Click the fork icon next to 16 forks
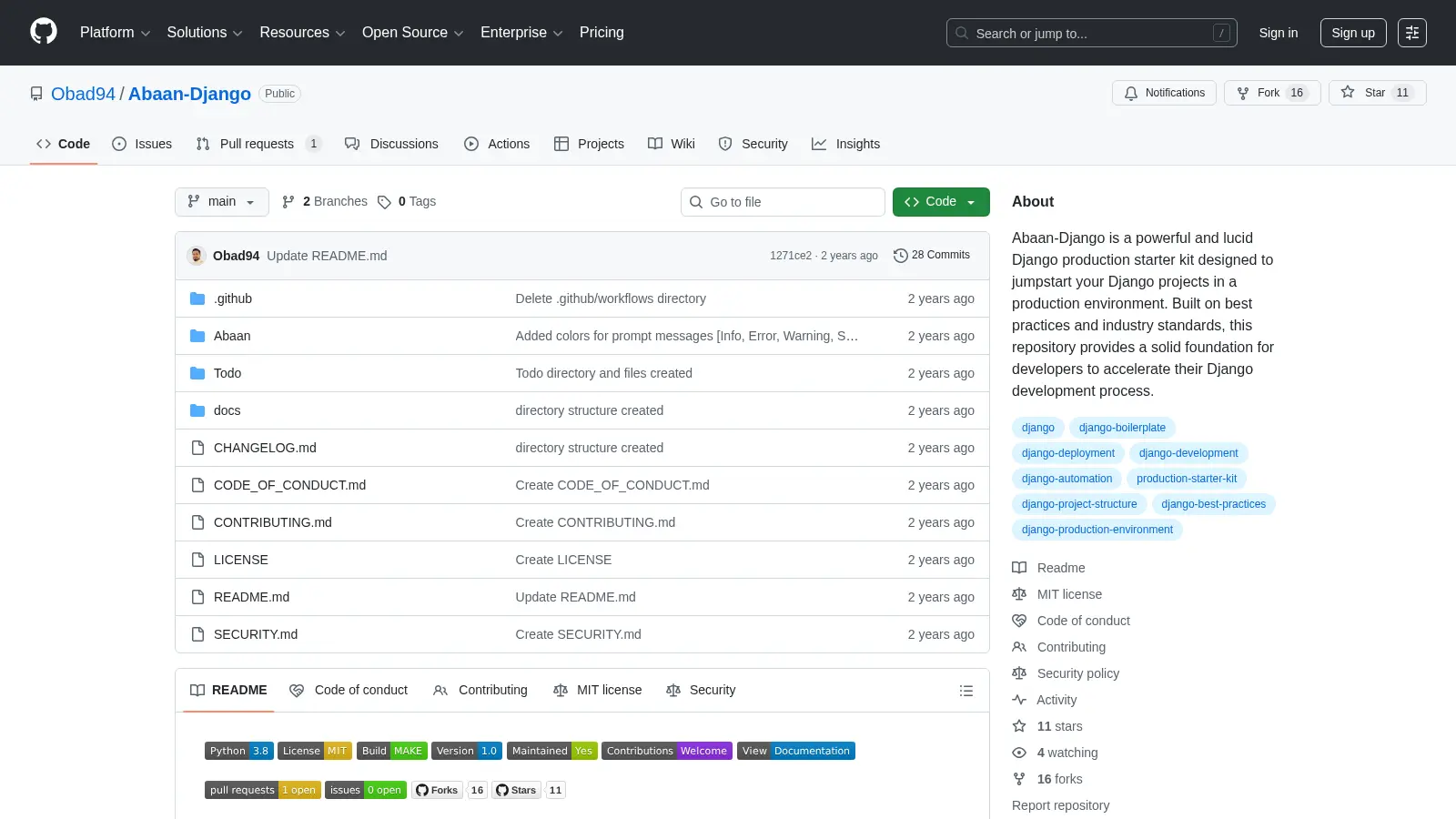The height and width of the screenshot is (819, 1456). (1019, 779)
